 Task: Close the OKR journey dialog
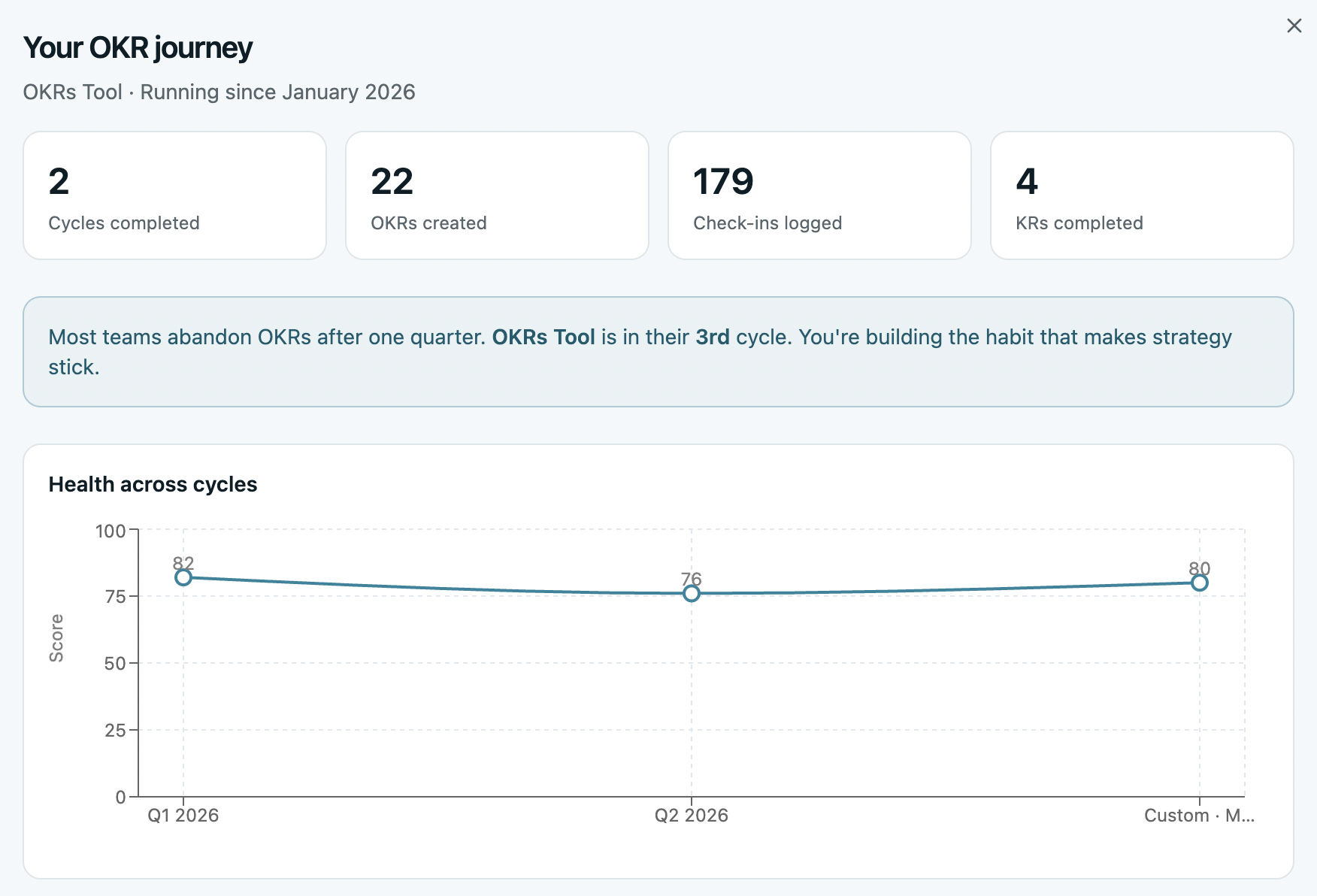[1294, 26]
